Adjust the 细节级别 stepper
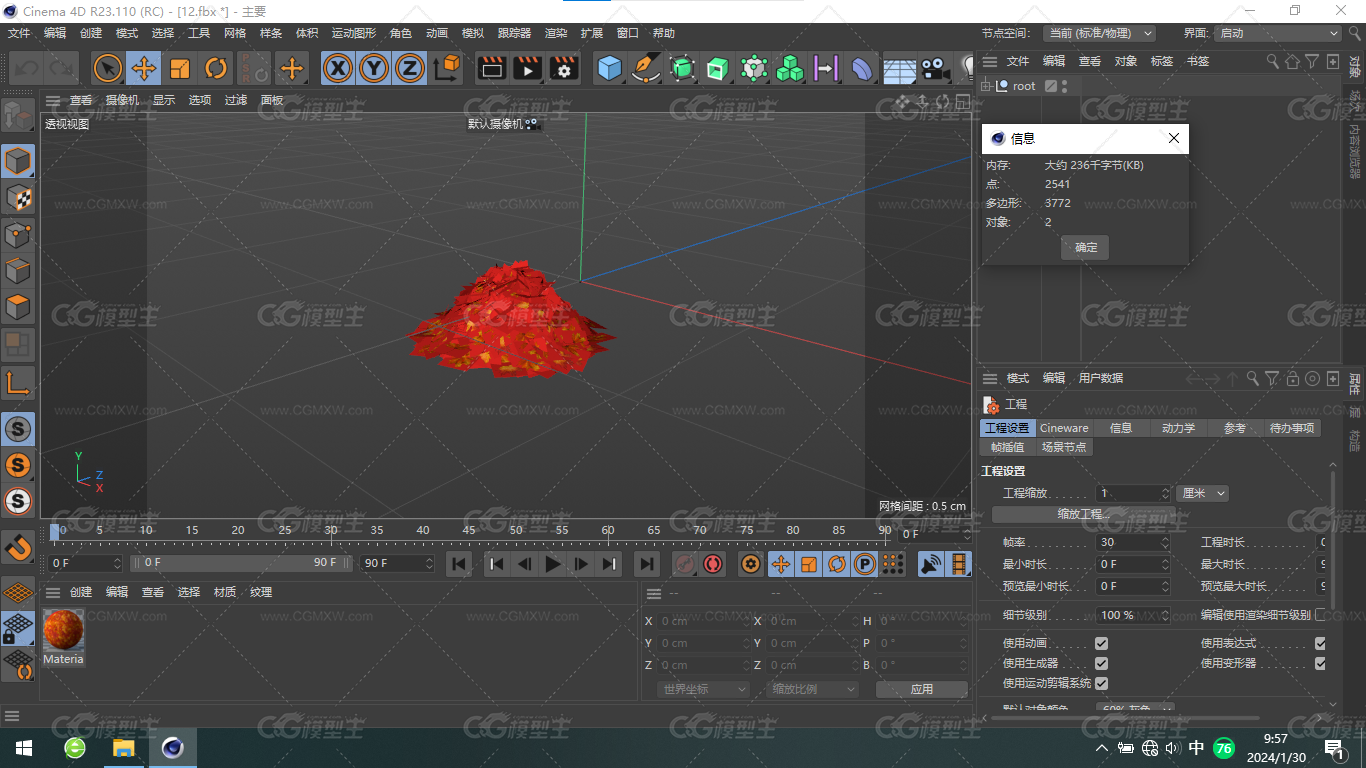The image size is (1366, 768). point(1165,615)
